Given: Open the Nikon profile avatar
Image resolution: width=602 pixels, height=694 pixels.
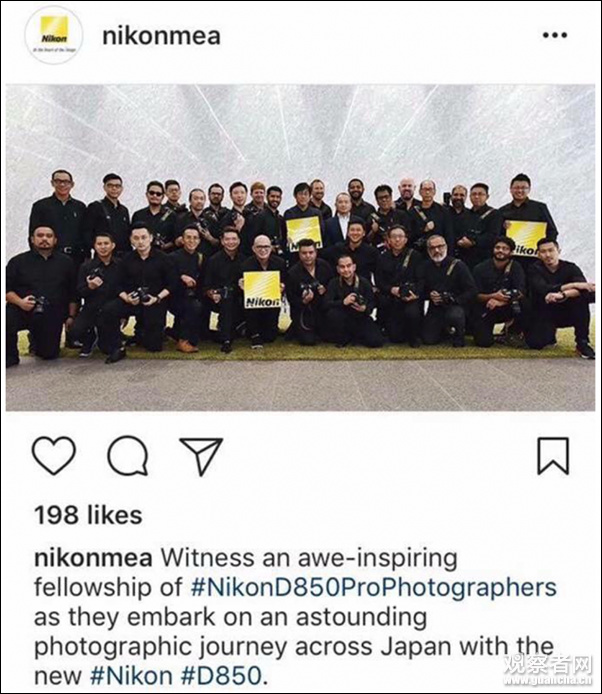Looking at the screenshot, I should (x=54, y=35).
